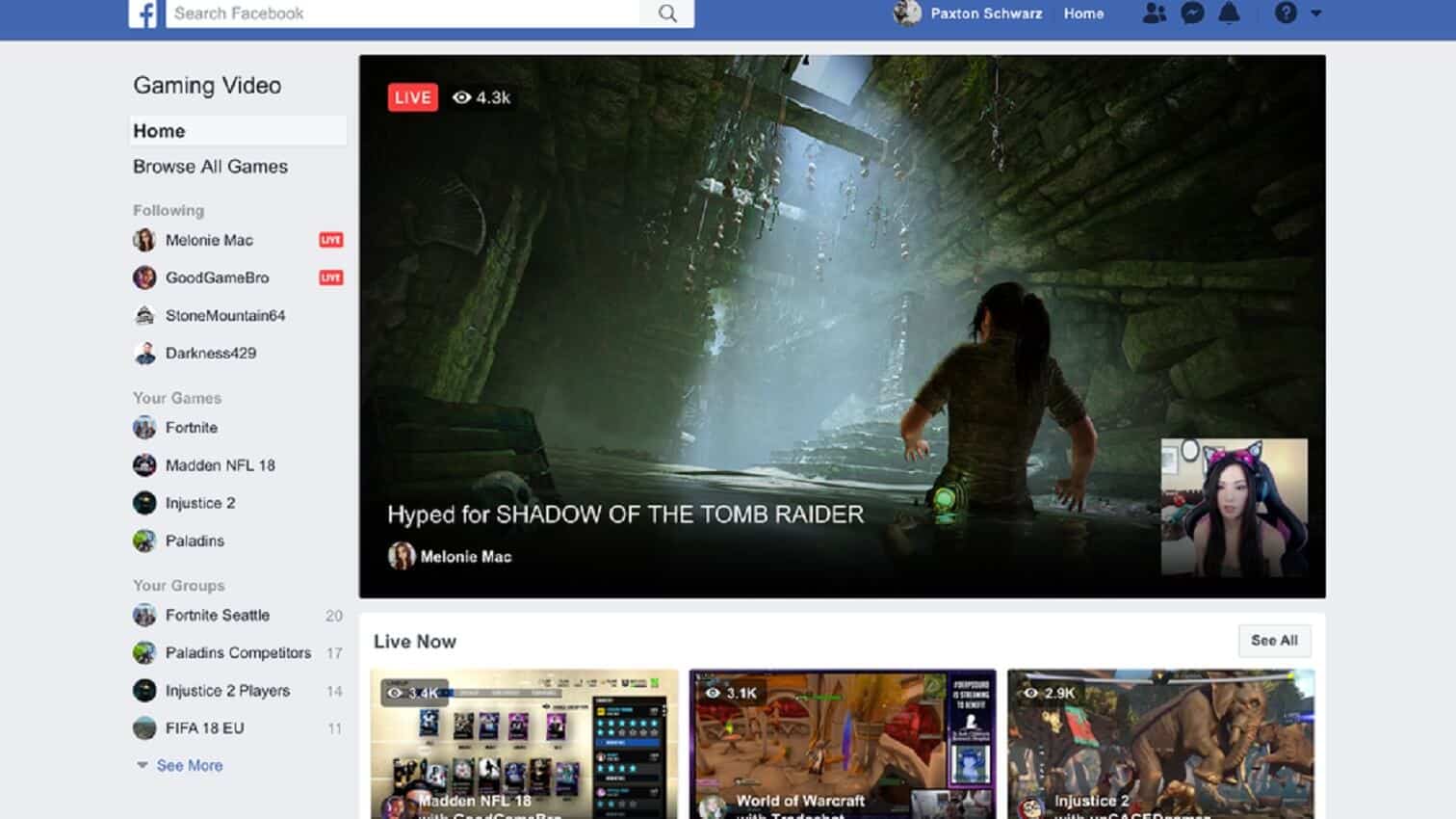Go to Home in top bar
The width and height of the screenshot is (1456, 819).
[x=1083, y=13]
